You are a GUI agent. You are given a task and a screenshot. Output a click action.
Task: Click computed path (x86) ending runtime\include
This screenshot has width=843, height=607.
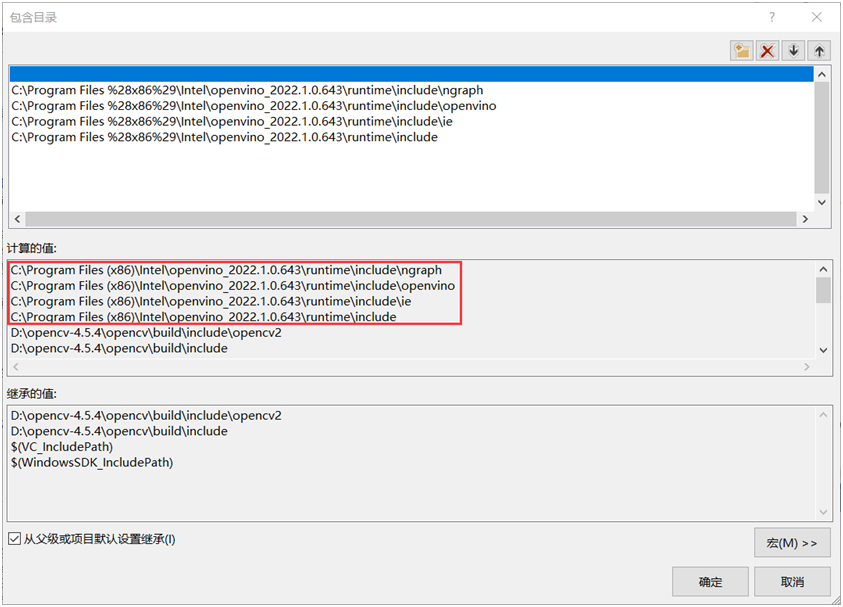[x=203, y=317]
